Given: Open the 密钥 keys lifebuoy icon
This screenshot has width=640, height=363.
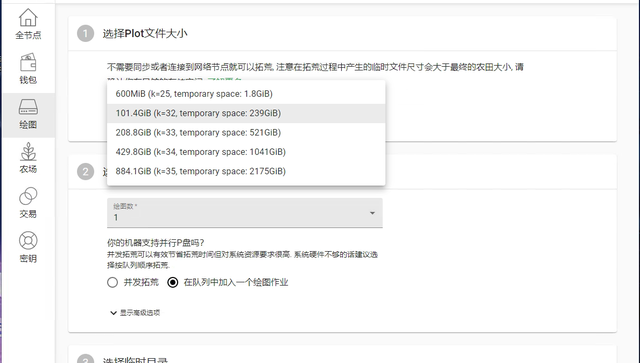Looking at the screenshot, I should click(x=28, y=241).
